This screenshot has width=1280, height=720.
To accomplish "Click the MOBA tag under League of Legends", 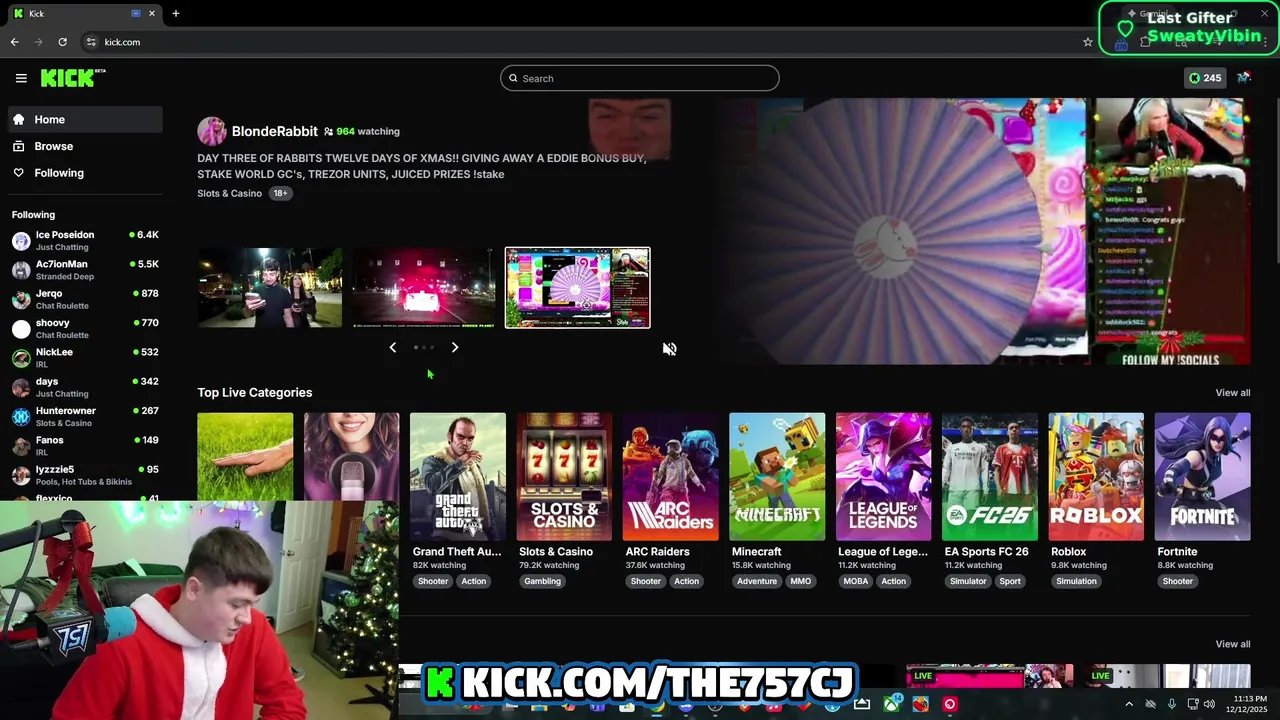I will click(856, 581).
